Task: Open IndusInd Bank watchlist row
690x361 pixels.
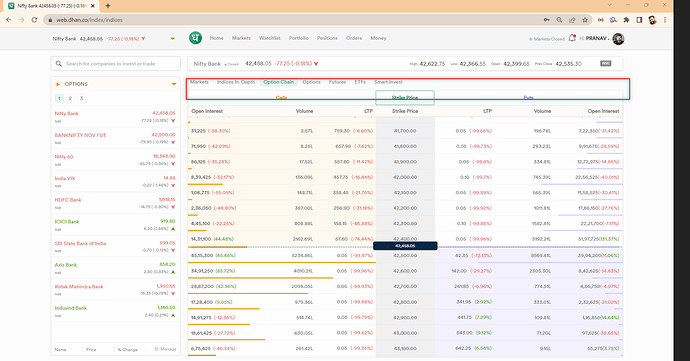Action: click(x=115, y=311)
